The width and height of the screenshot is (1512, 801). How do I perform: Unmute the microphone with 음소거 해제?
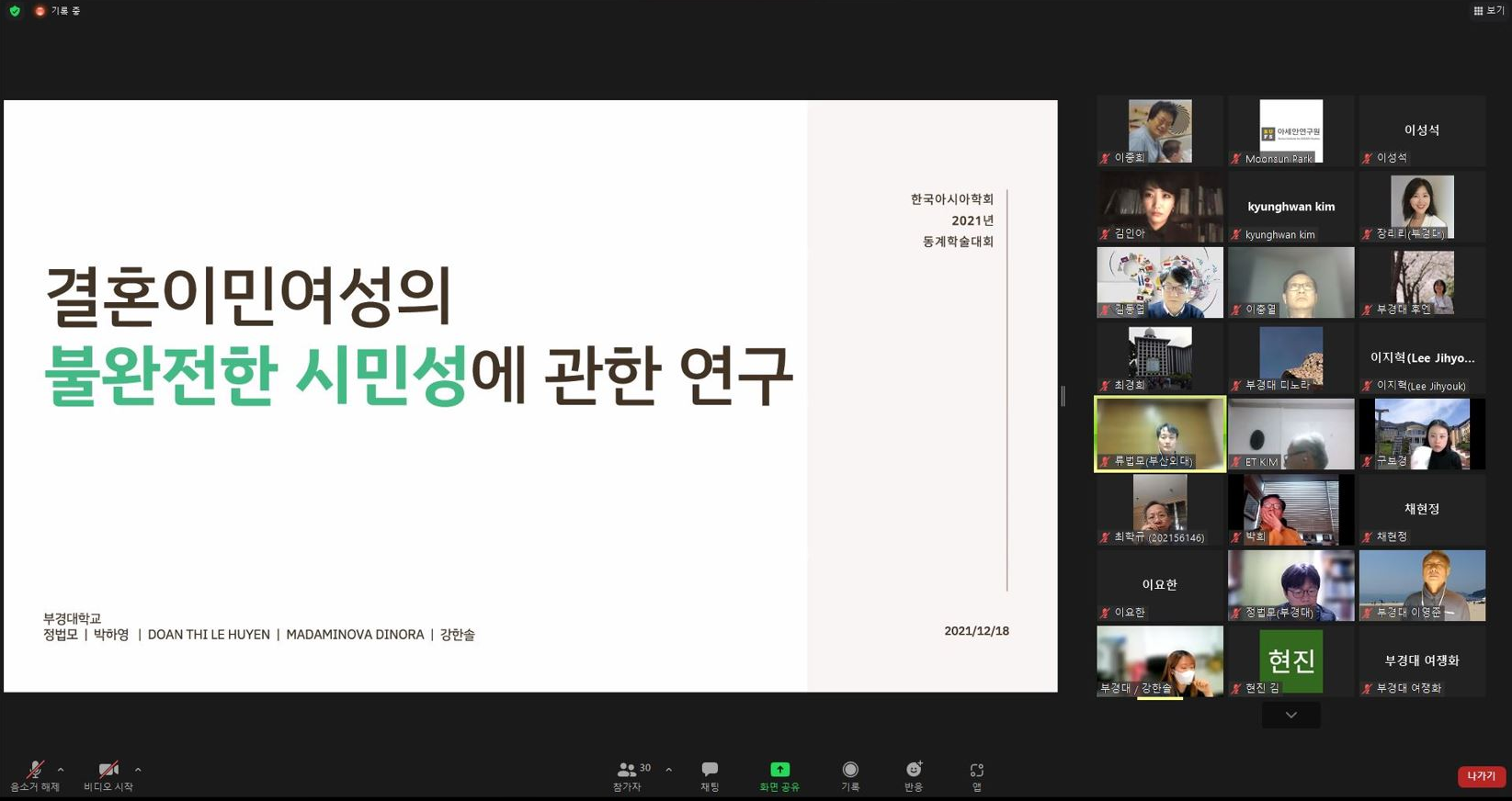tap(35, 774)
